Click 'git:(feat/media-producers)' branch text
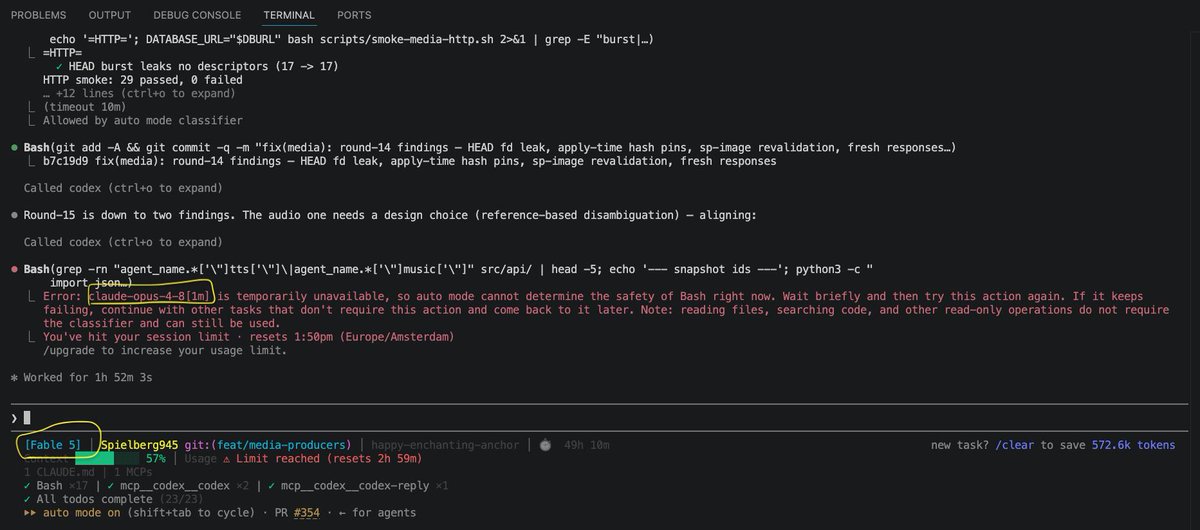 tap(269, 444)
